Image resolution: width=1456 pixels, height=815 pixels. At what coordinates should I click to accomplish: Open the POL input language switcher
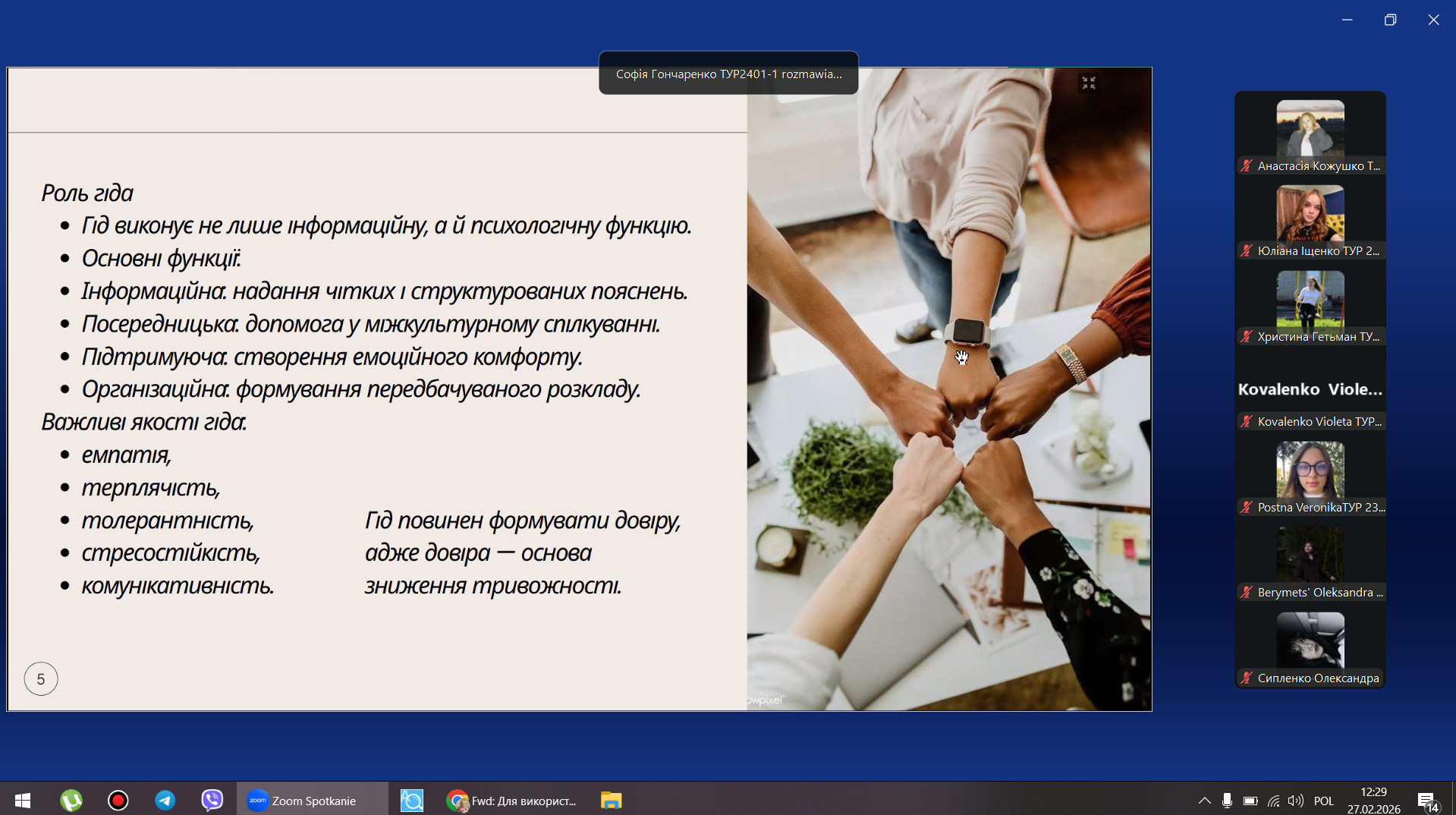(x=1323, y=801)
